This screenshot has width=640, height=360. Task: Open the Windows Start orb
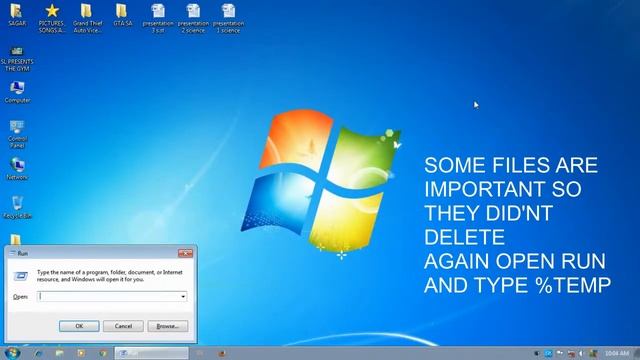(x=12, y=353)
